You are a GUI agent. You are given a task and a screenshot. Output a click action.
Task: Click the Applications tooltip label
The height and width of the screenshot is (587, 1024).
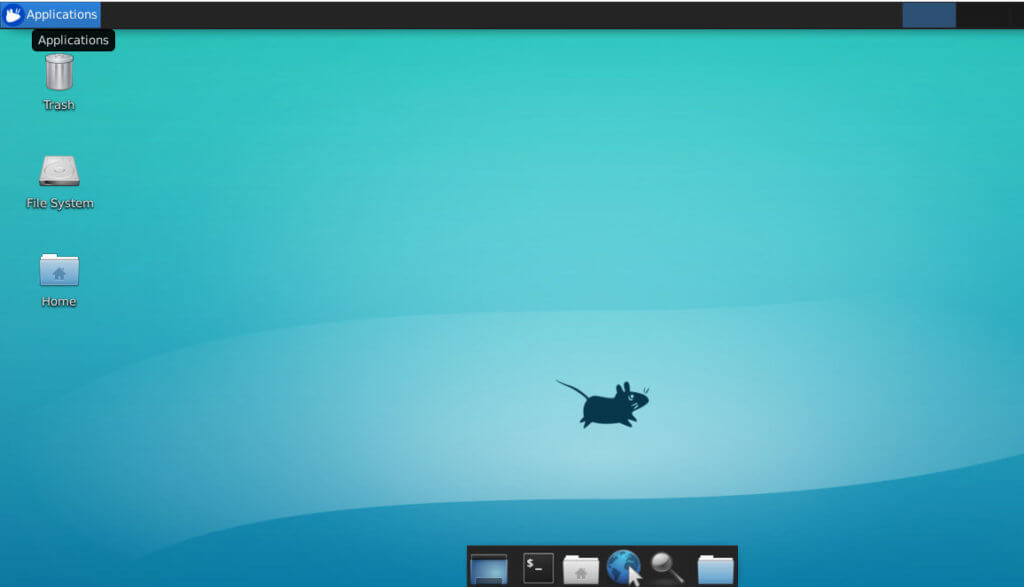[73, 40]
